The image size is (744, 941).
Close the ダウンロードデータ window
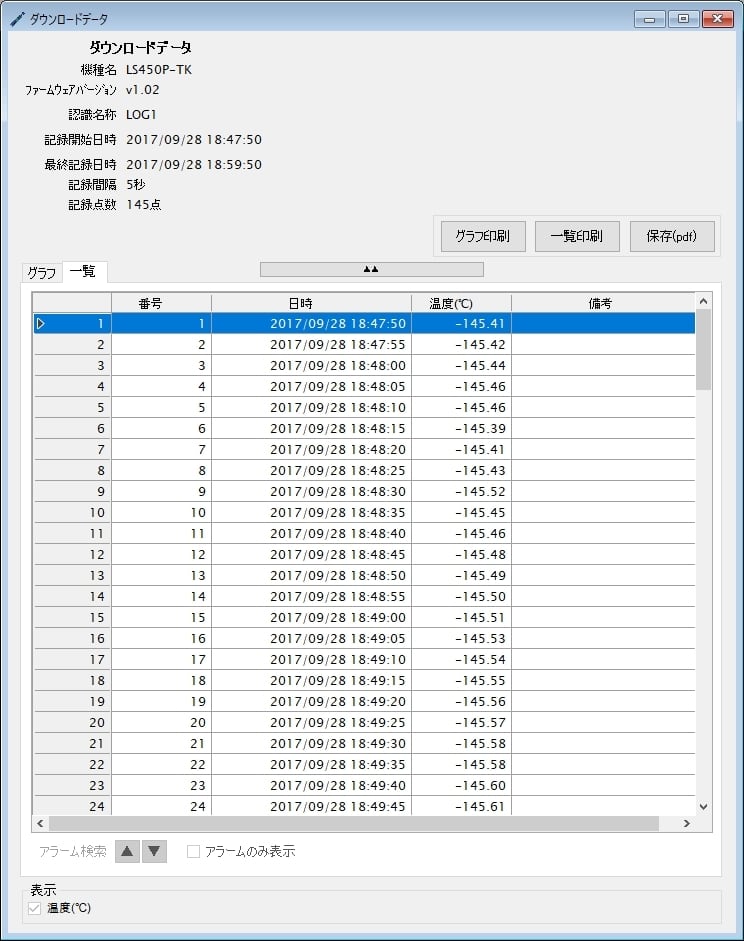click(x=718, y=19)
